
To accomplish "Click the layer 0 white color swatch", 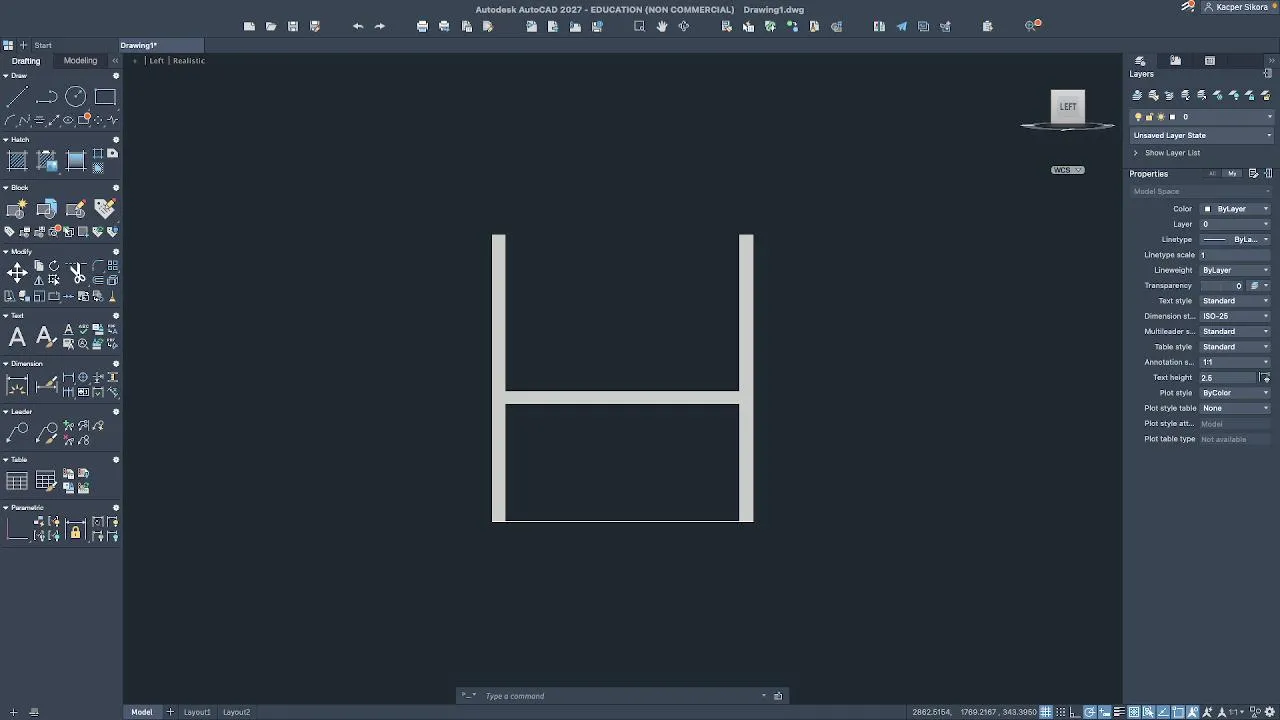I will [1173, 117].
